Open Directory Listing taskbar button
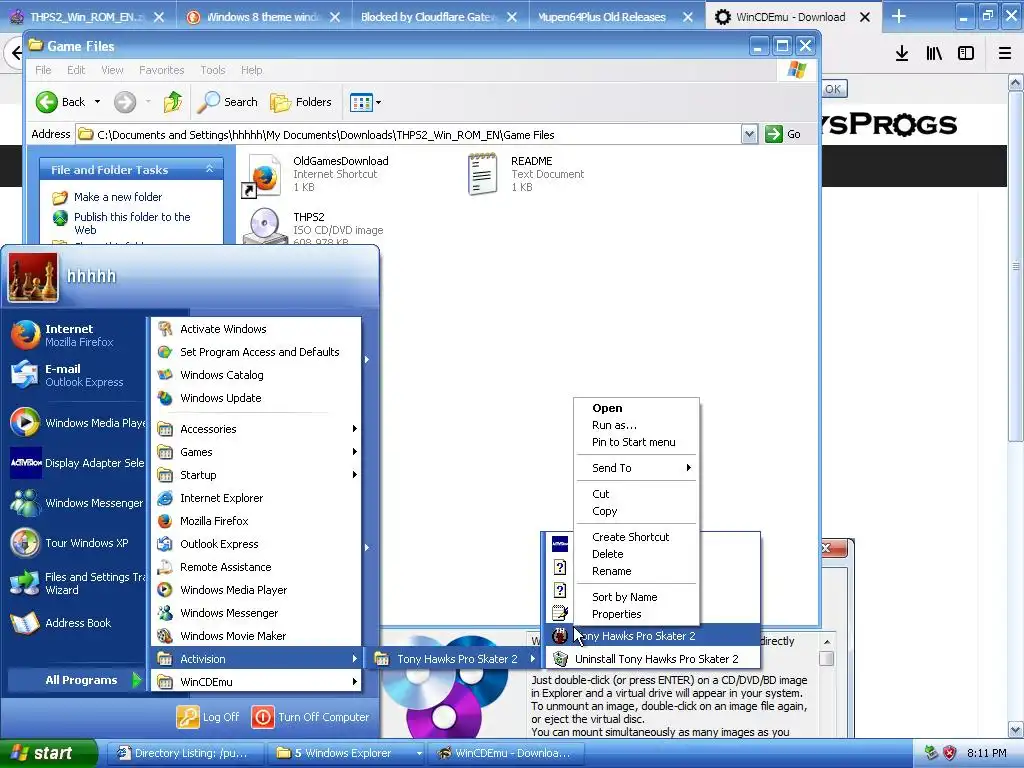Image resolution: width=1024 pixels, height=768 pixels. point(186,753)
